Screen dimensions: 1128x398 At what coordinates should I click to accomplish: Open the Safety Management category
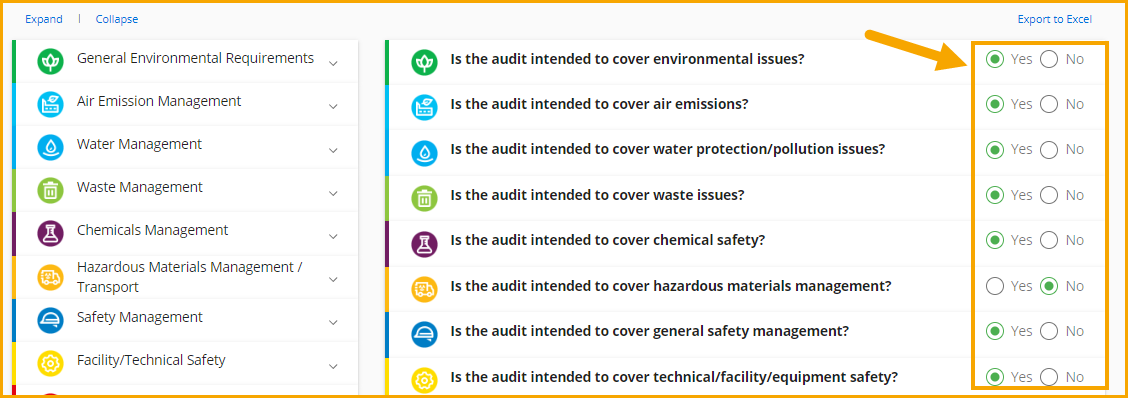click(185, 320)
